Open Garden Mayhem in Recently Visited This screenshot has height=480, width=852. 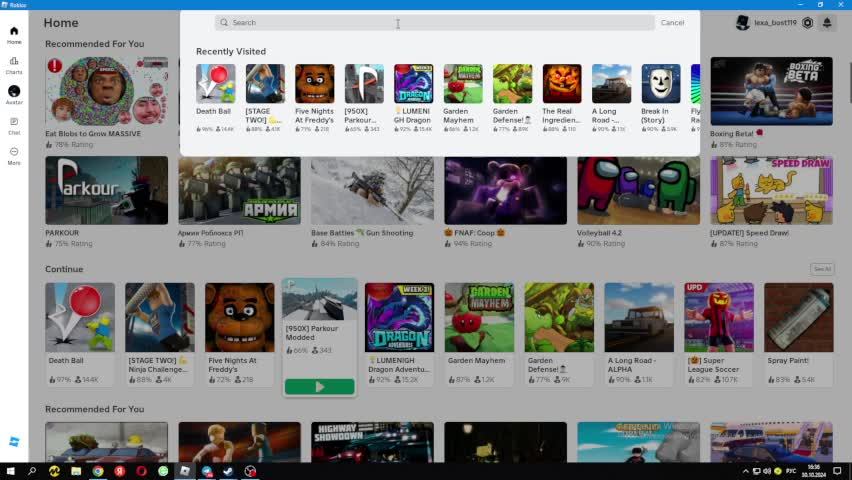(x=463, y=98)
